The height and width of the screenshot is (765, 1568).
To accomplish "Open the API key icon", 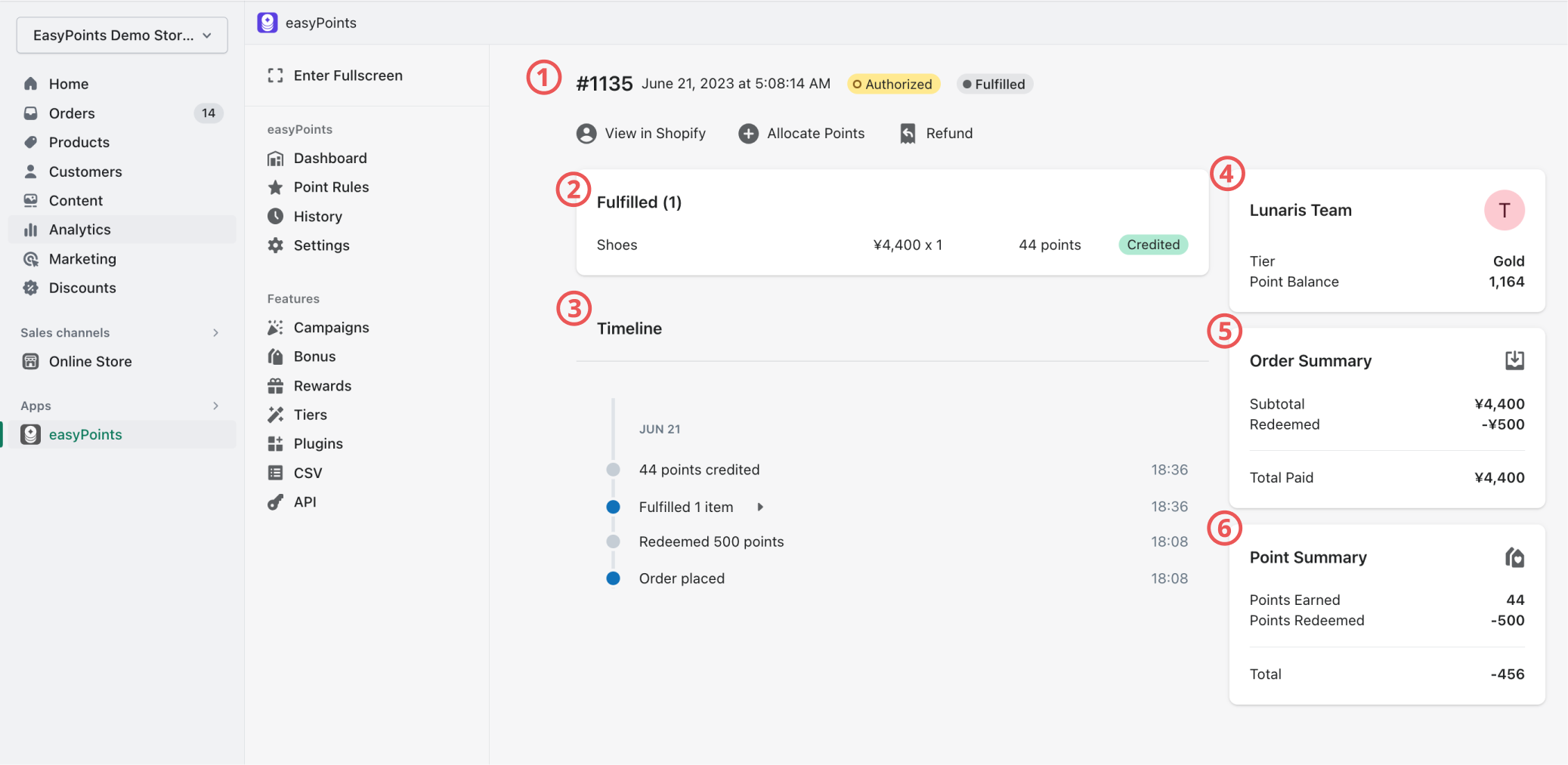I will (275, 502).
